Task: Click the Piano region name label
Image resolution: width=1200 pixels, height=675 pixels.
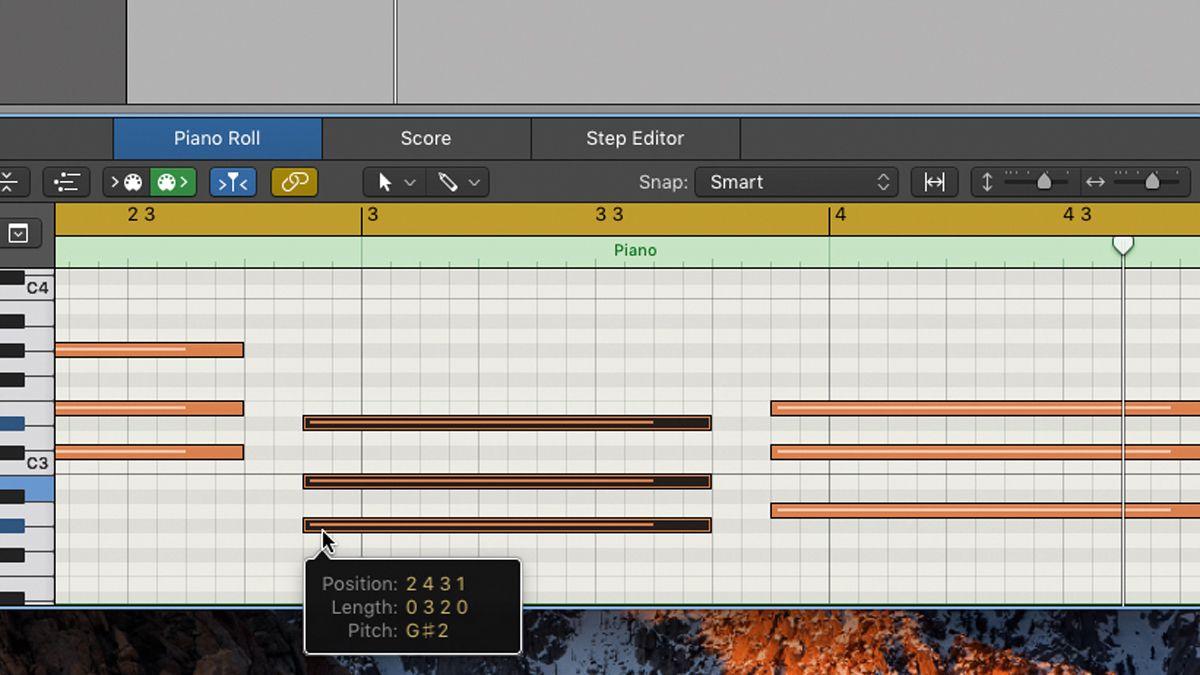Action: click(636, 250)
